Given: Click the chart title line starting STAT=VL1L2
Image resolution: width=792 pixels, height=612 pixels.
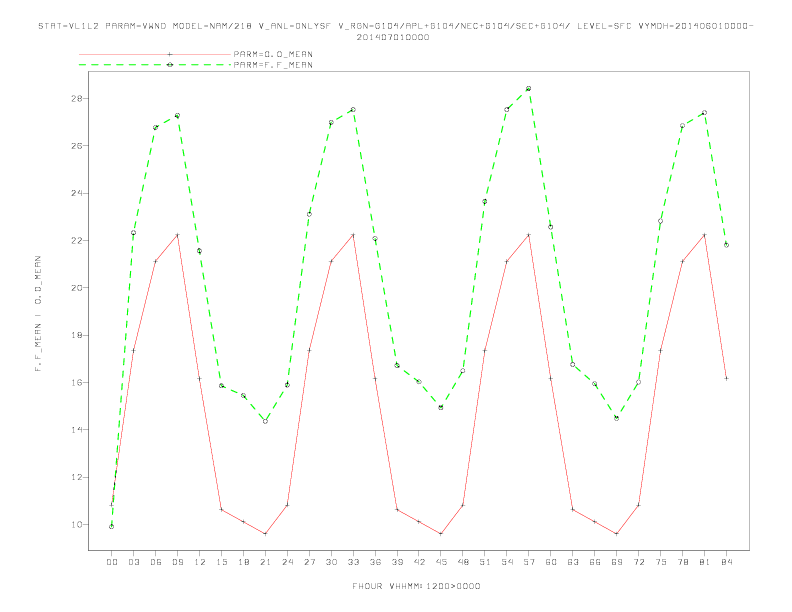Looking at the screenshot, I should [x=396, y=26].
